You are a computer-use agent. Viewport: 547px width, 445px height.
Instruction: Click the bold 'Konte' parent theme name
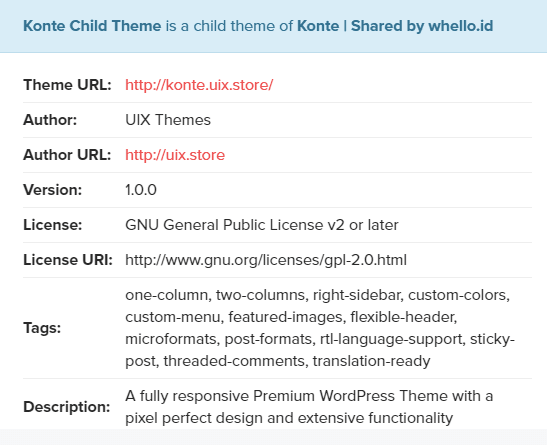tap(318, 26)
